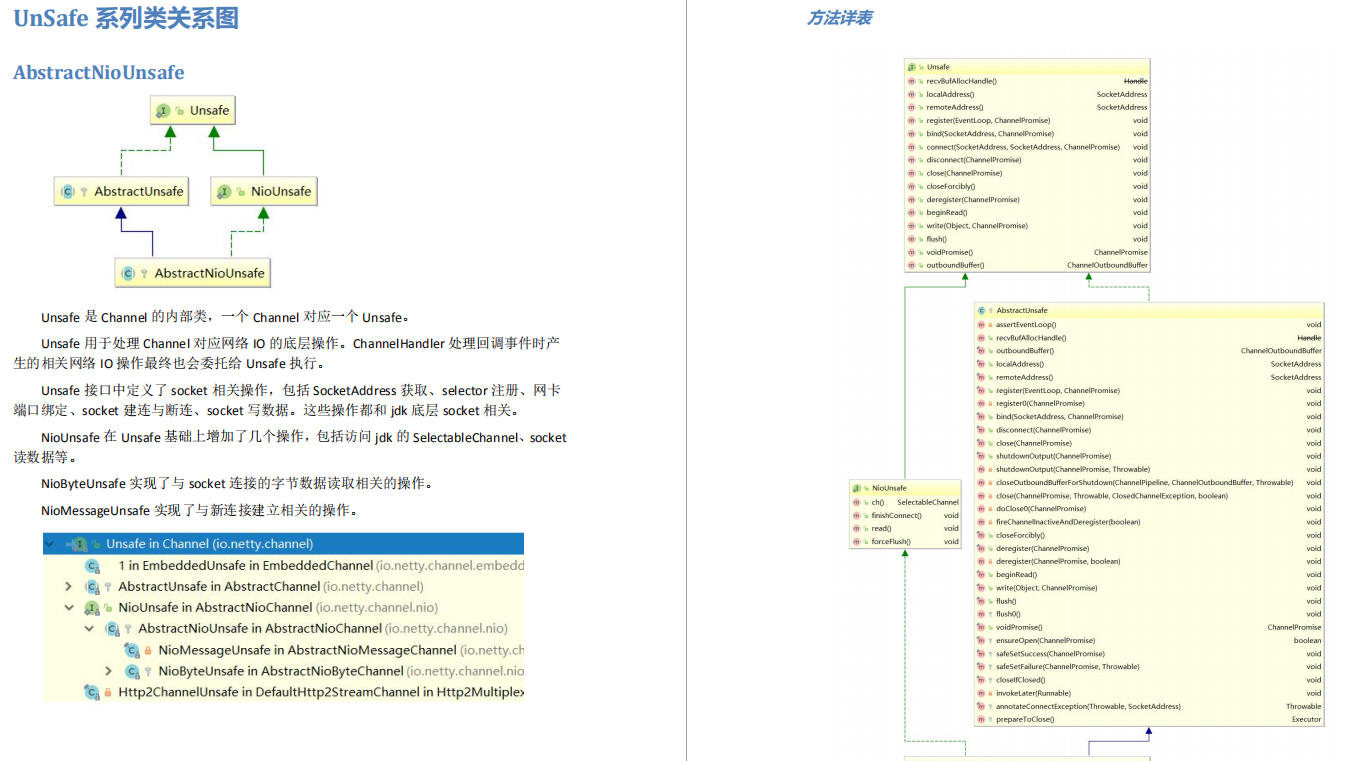Click the class icon of the NioMessageUnsafe row
This screenshot has width=1357, height=761.
132,650
